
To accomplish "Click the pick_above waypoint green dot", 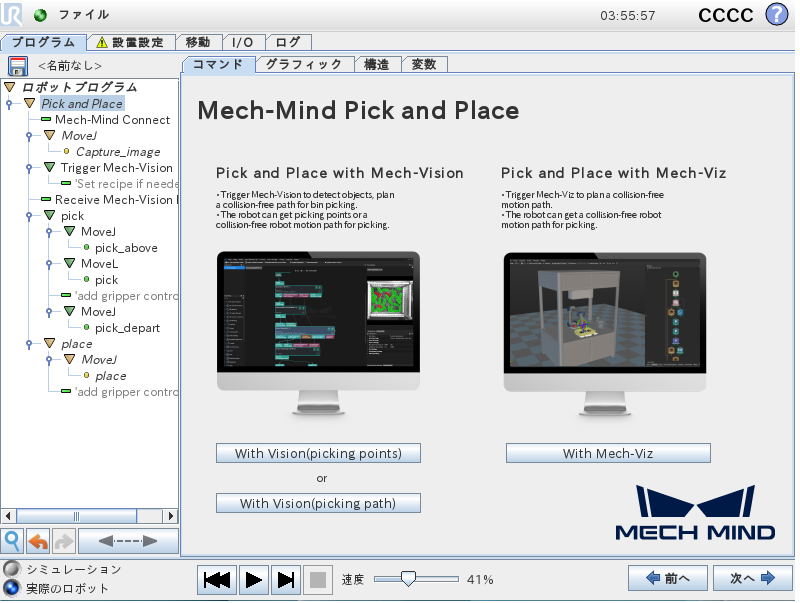I will click(86, 247).
